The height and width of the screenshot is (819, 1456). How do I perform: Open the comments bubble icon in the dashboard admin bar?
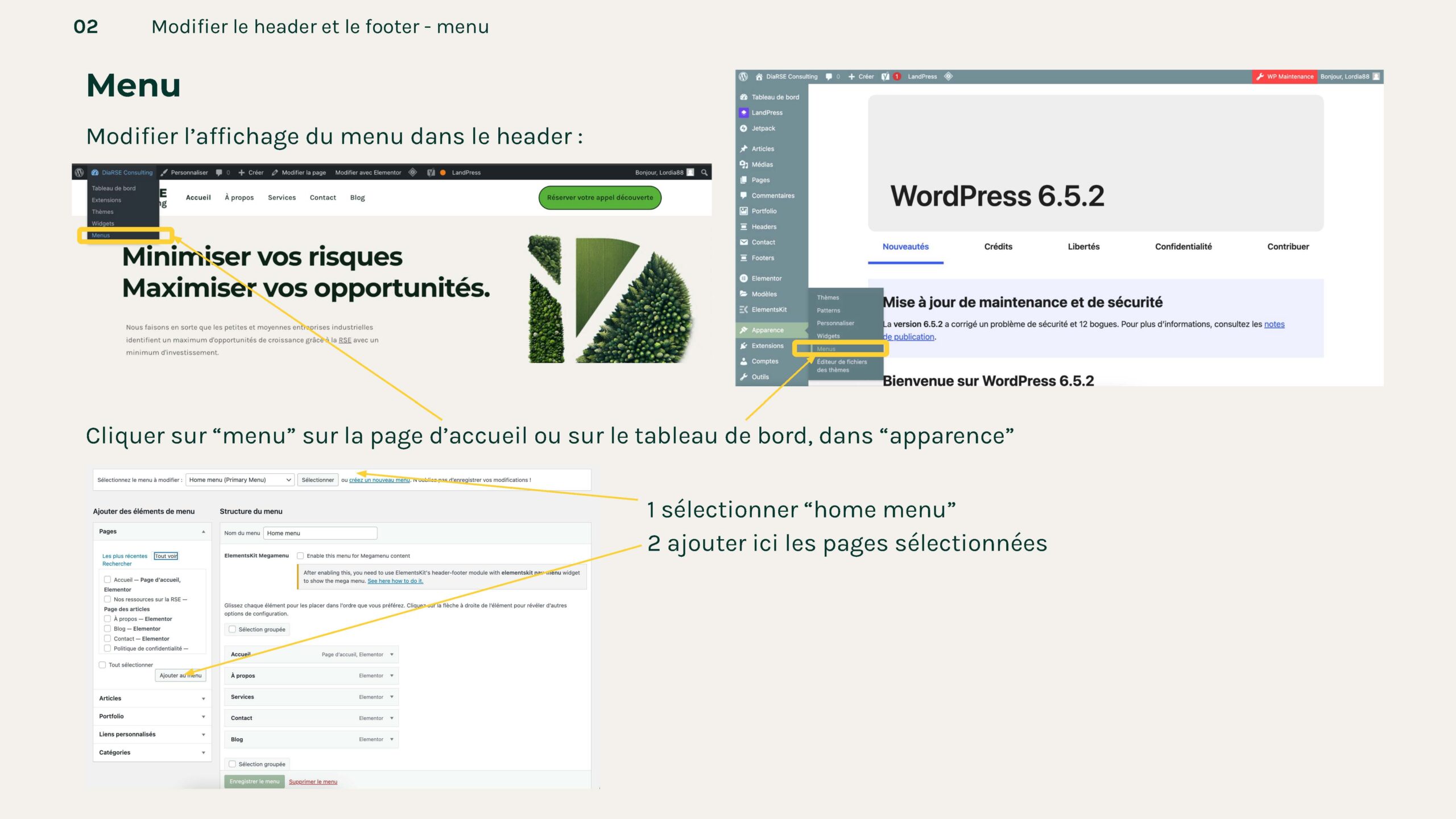(829, 77)
